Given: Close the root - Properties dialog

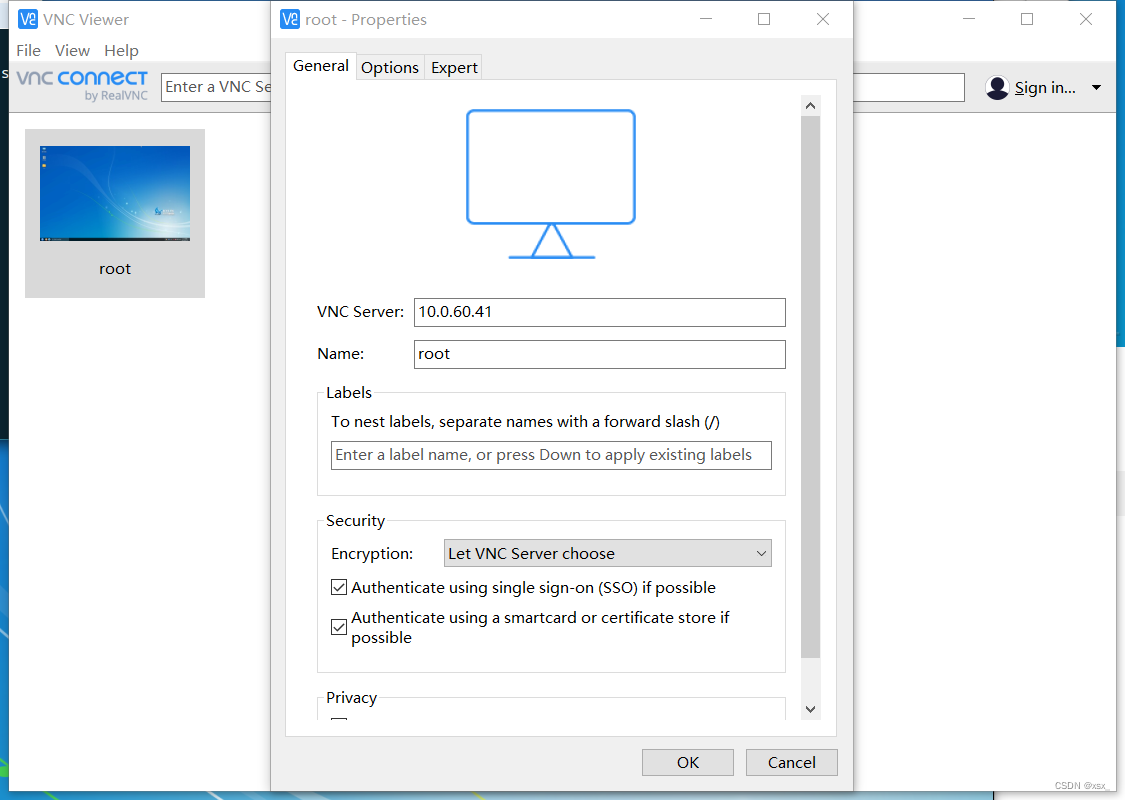Looking at the screenshot, I should click(823, 19).
